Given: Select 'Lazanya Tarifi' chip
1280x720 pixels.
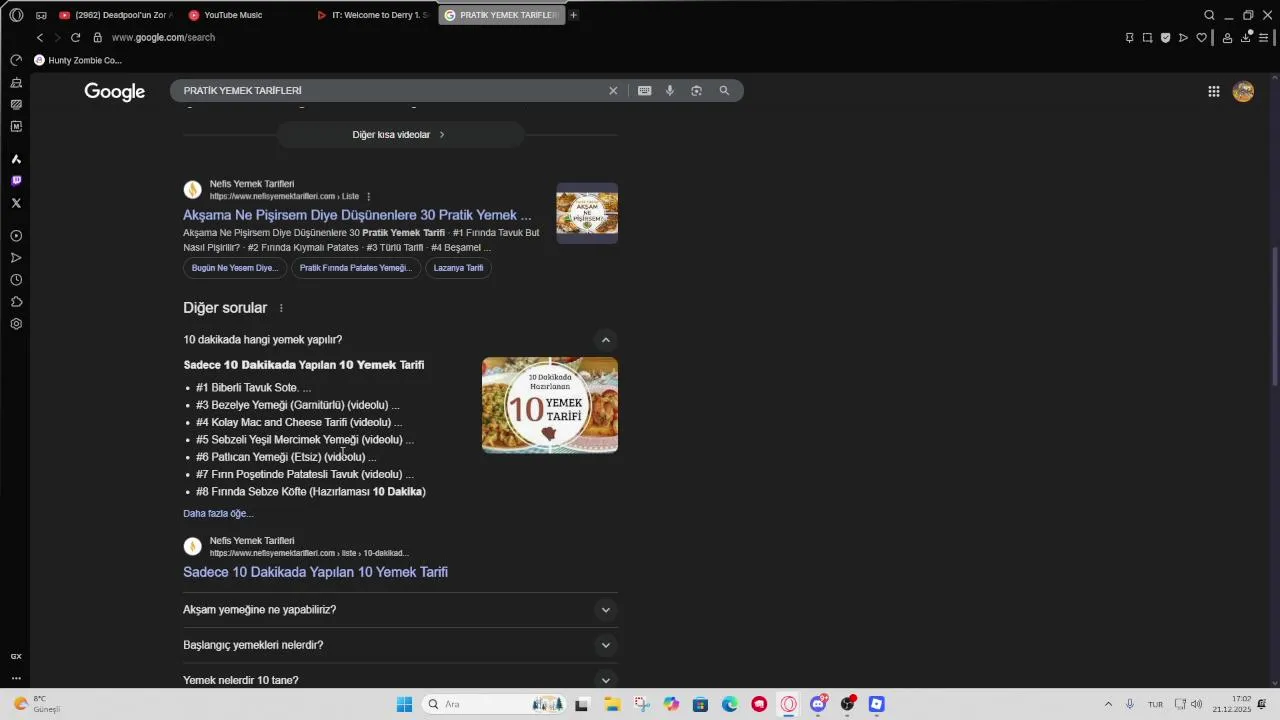Looking at the screenshot, I should 458,268.
